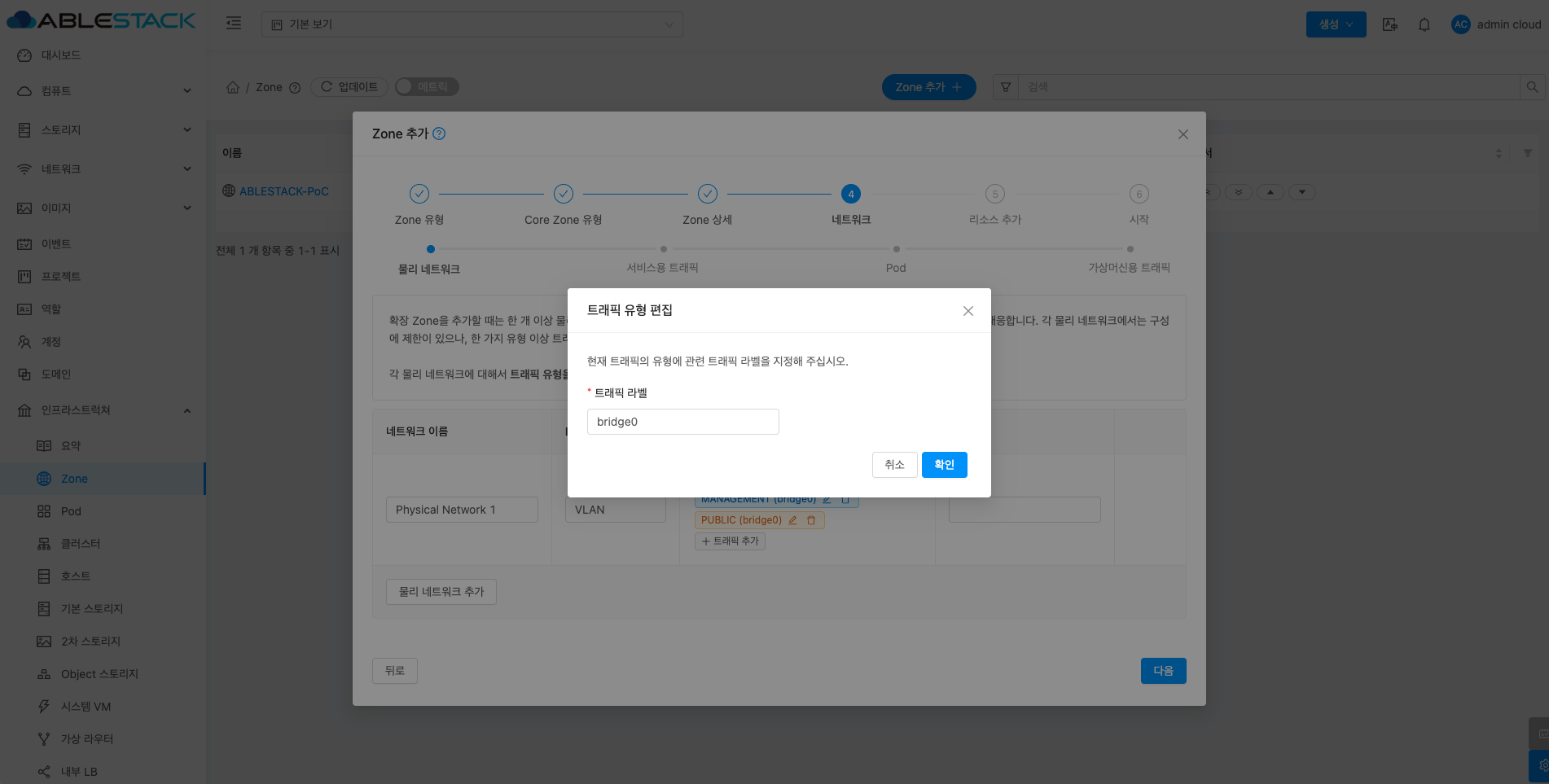Open 호스트 in the sidebar menu
This screenshot has width=1549, height=784.
tap(103, 576)
